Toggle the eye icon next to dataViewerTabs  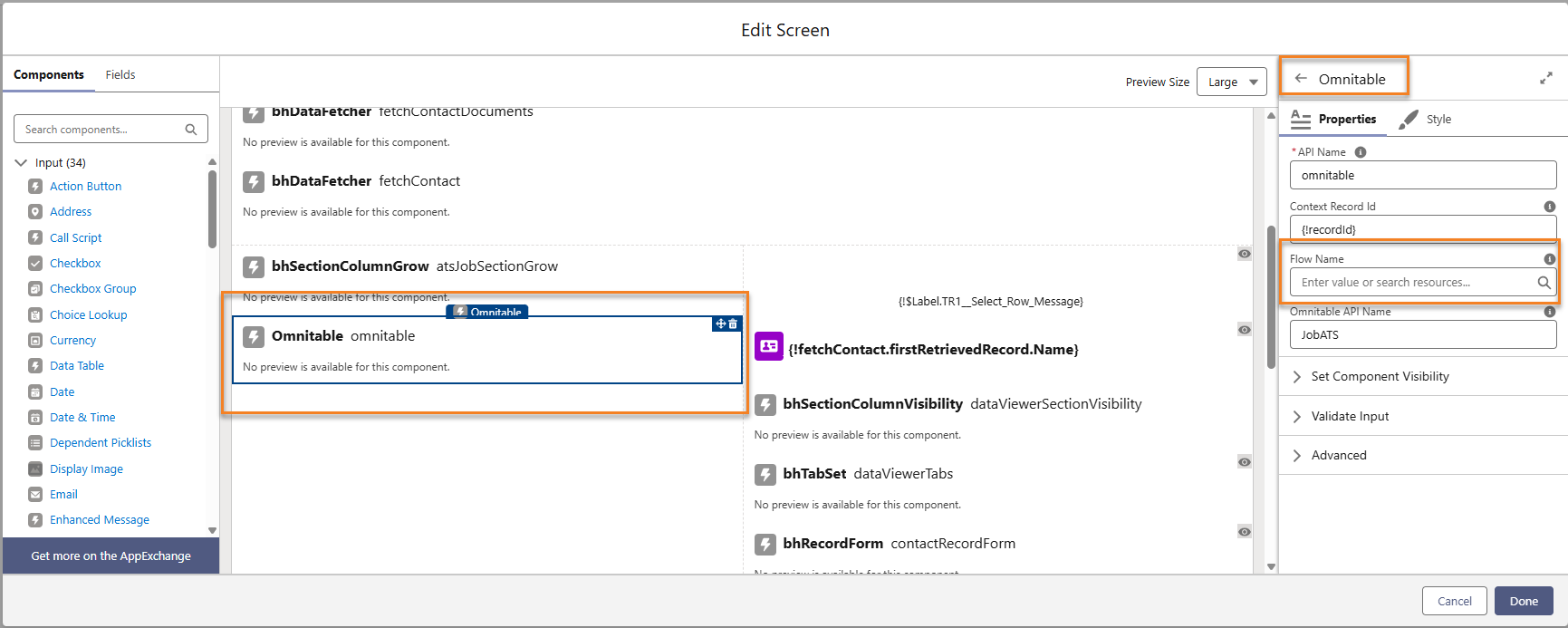(1245, 462)
